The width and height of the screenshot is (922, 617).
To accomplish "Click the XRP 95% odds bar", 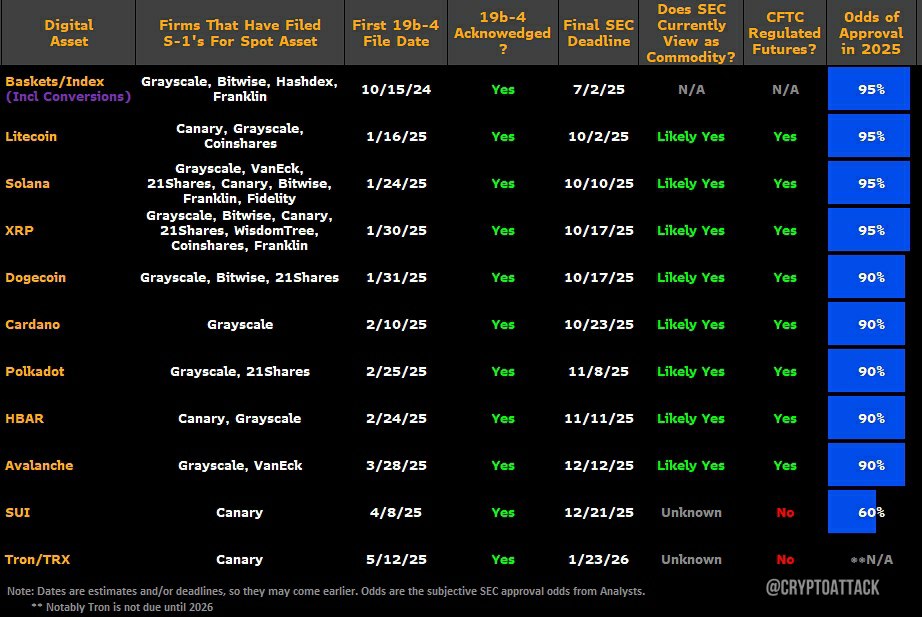I will pos(868,229).
